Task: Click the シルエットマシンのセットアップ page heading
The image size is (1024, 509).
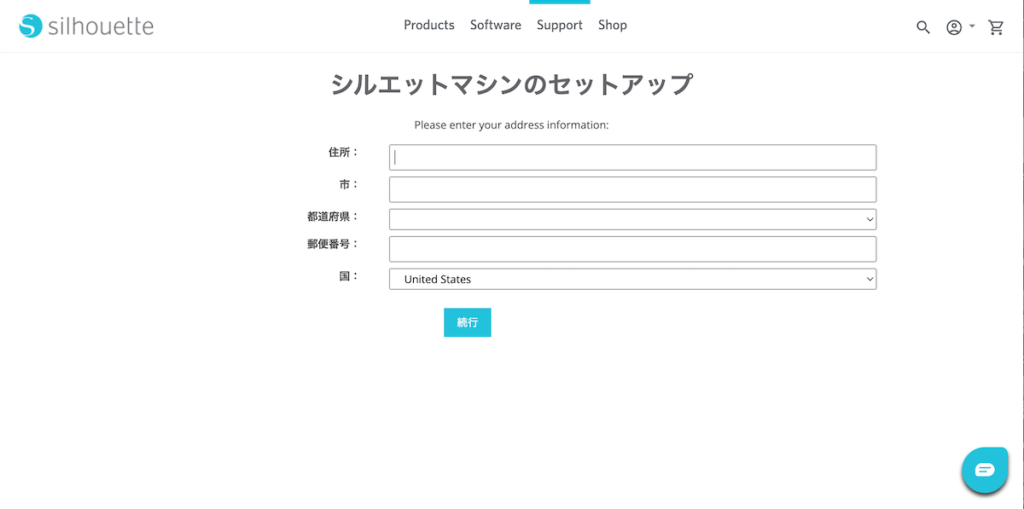Action: coord(511,84)
